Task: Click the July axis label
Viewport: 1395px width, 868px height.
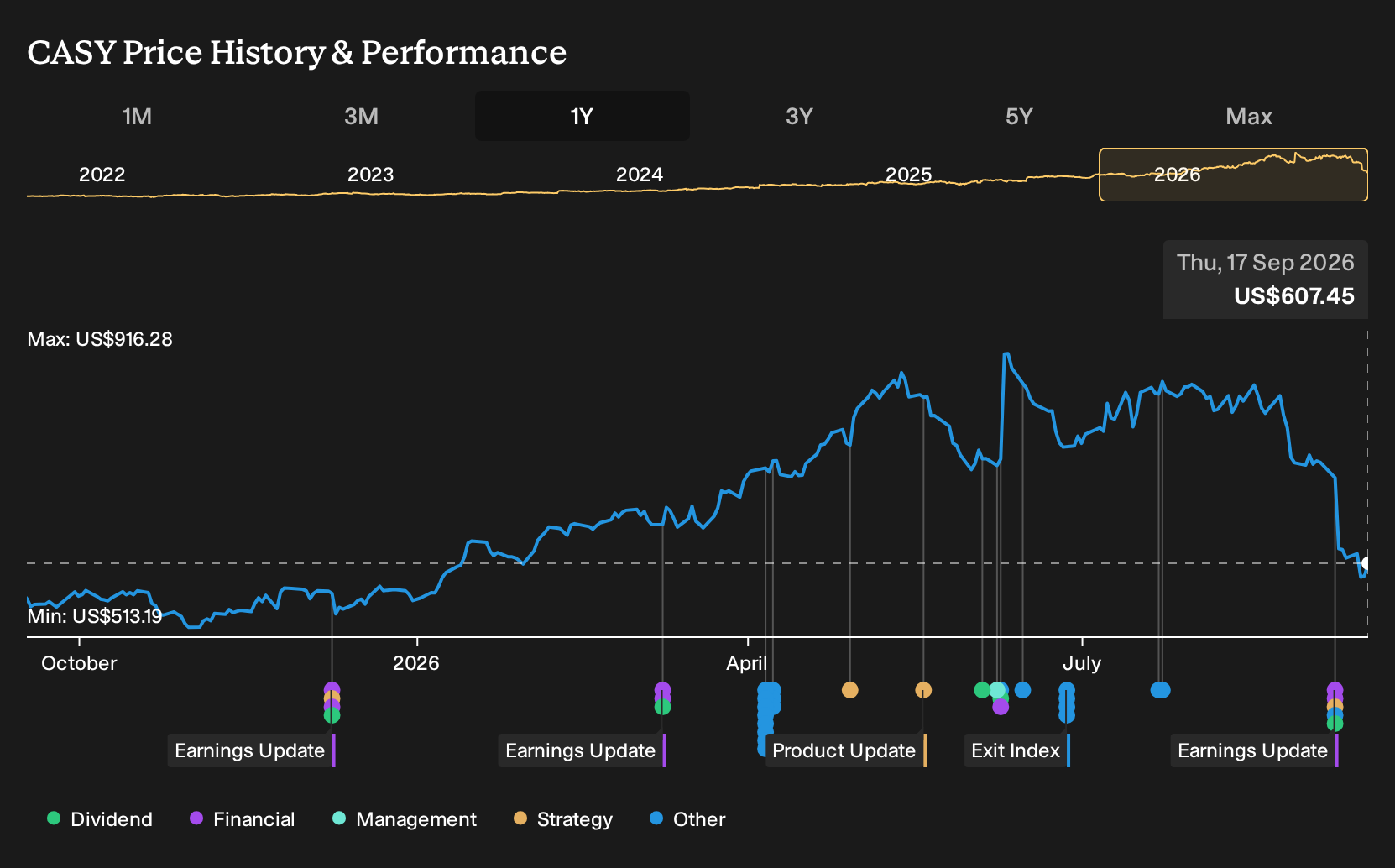Action: tap(1081, 663)
